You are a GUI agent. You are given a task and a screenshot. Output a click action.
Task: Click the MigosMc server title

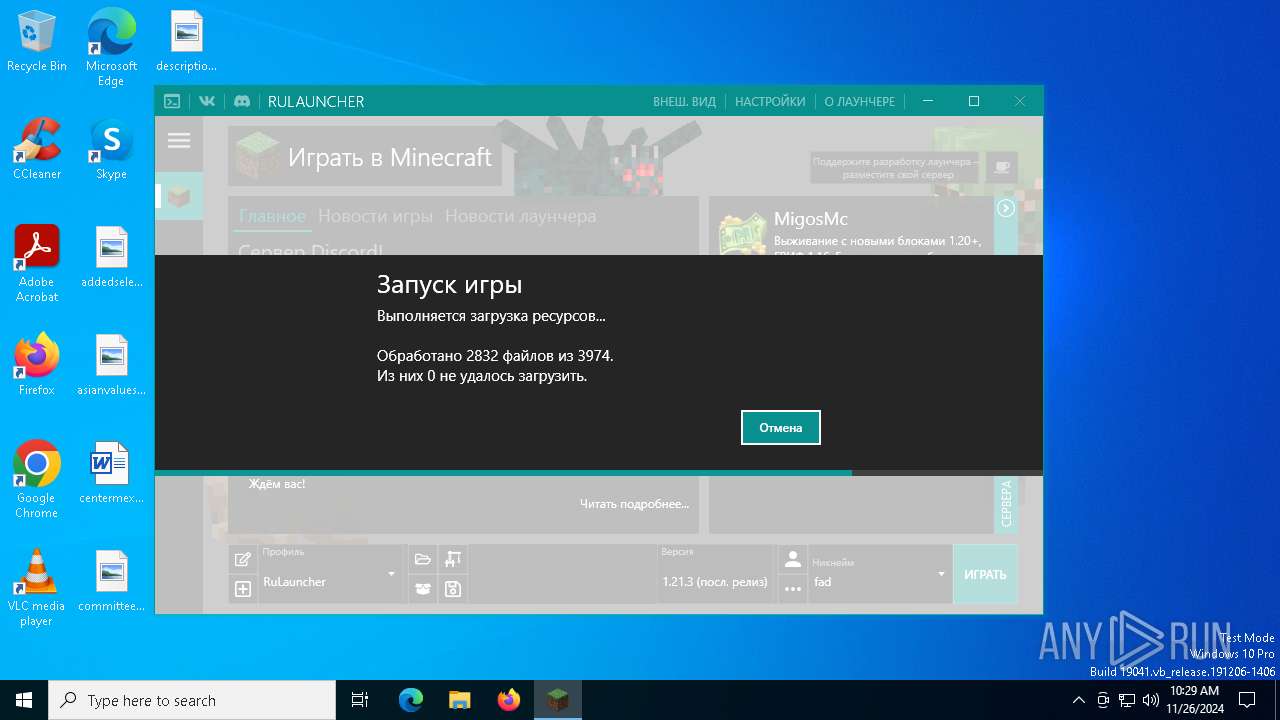pos(810,219)
